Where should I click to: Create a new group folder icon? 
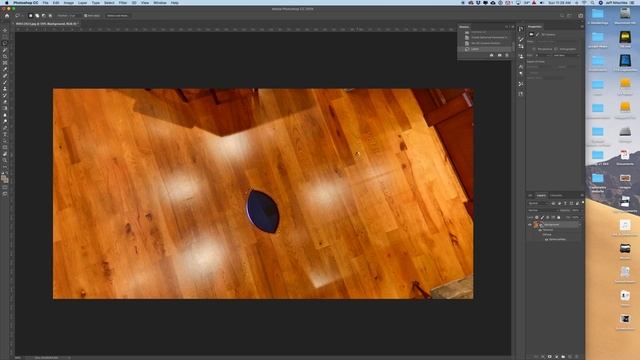(x=563, y=357)
